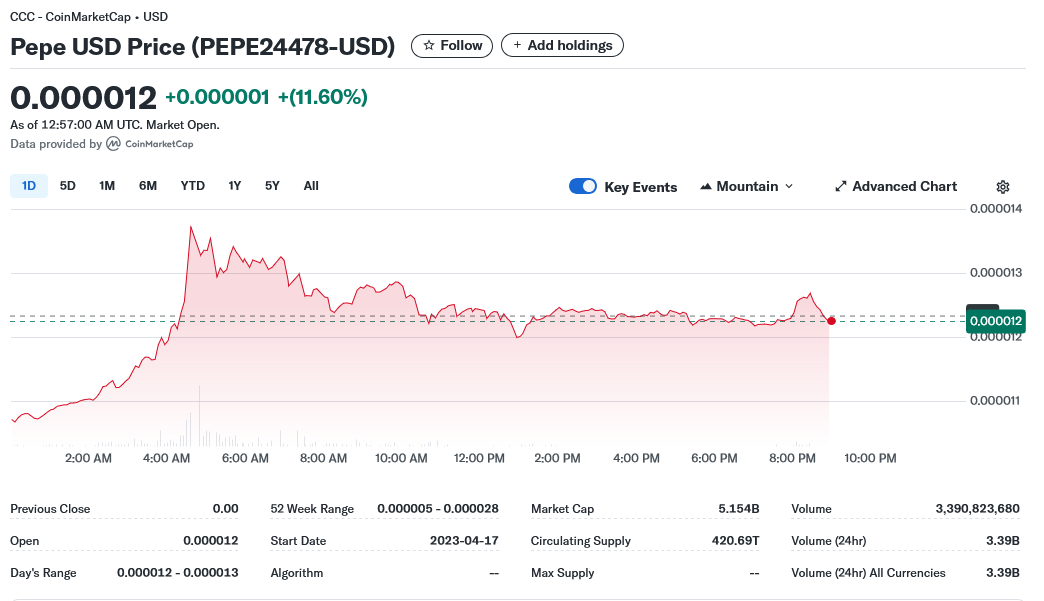Click the Pepe USD Price heading
This screenshot has height=601, width=1044.
(202, 47)
